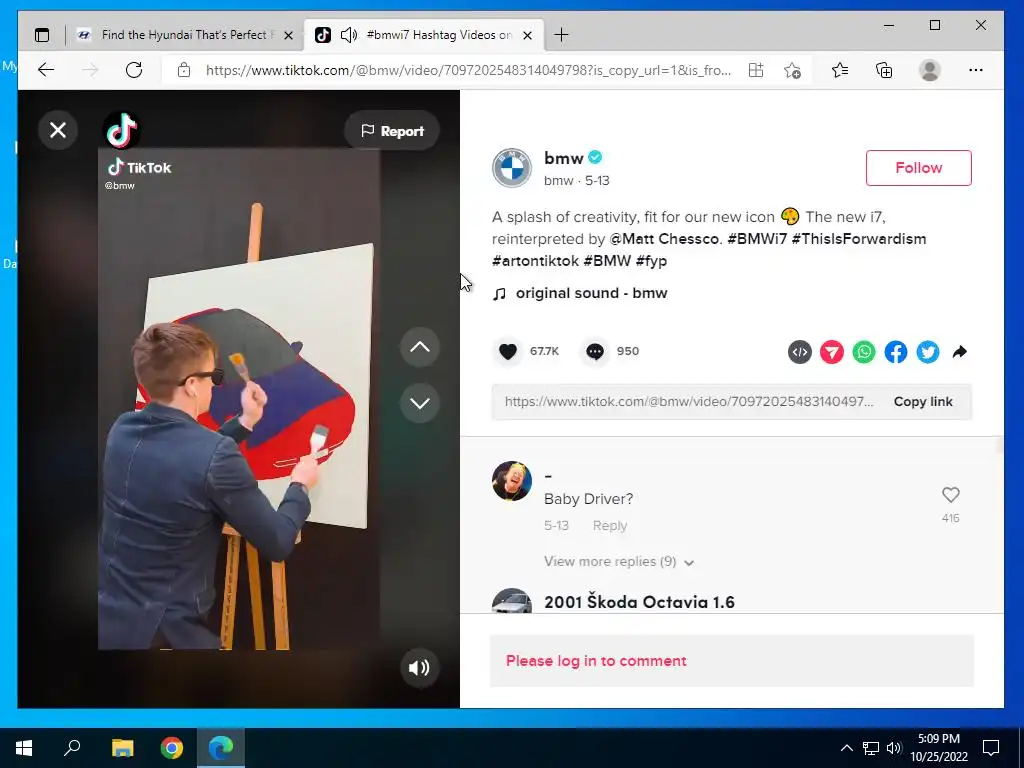This screenshot has width=1024, height=768.
Task: Go back to the previous page
Action: click(46, 70)
